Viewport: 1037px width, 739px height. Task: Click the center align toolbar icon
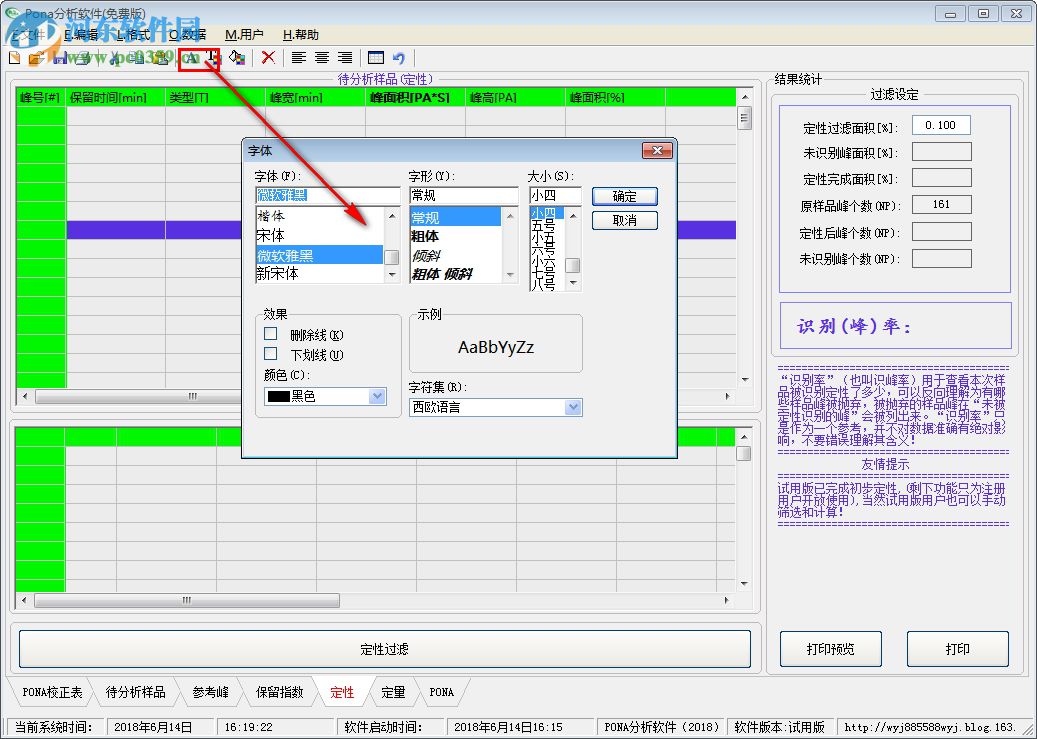point(322,58)
